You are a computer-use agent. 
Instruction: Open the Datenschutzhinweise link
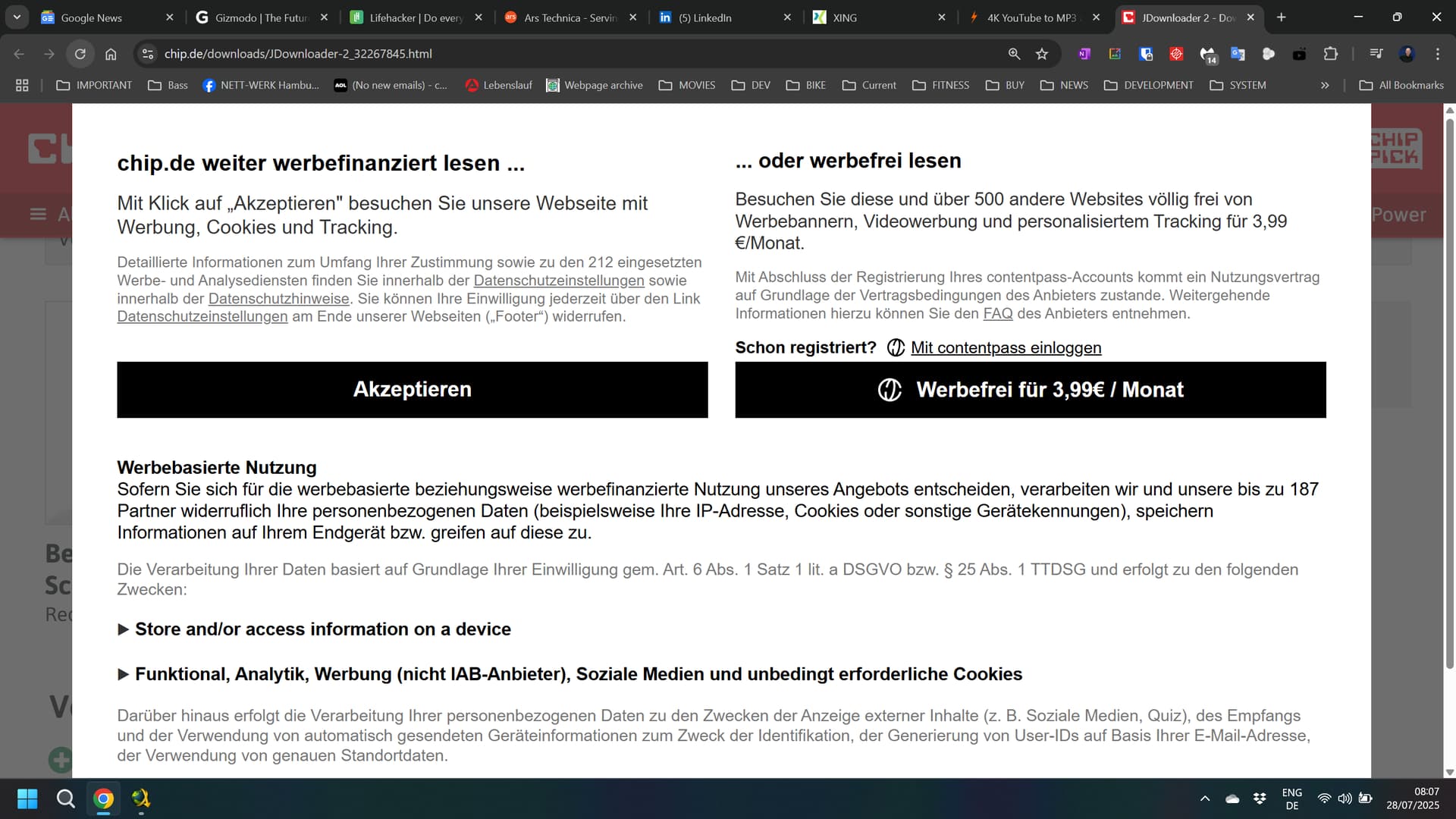279,299
